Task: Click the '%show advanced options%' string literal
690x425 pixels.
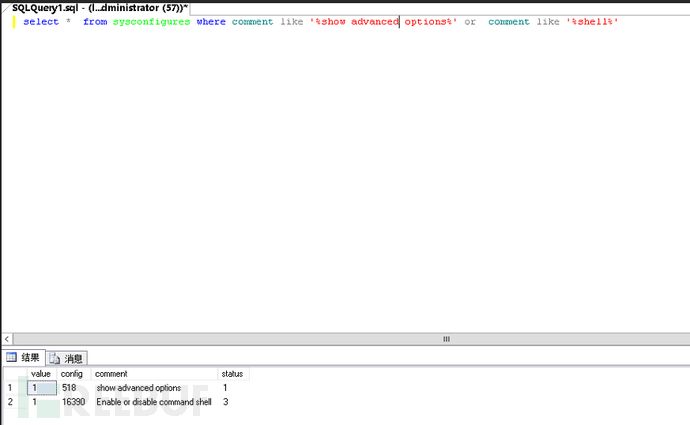Action: tap(383, 22)
